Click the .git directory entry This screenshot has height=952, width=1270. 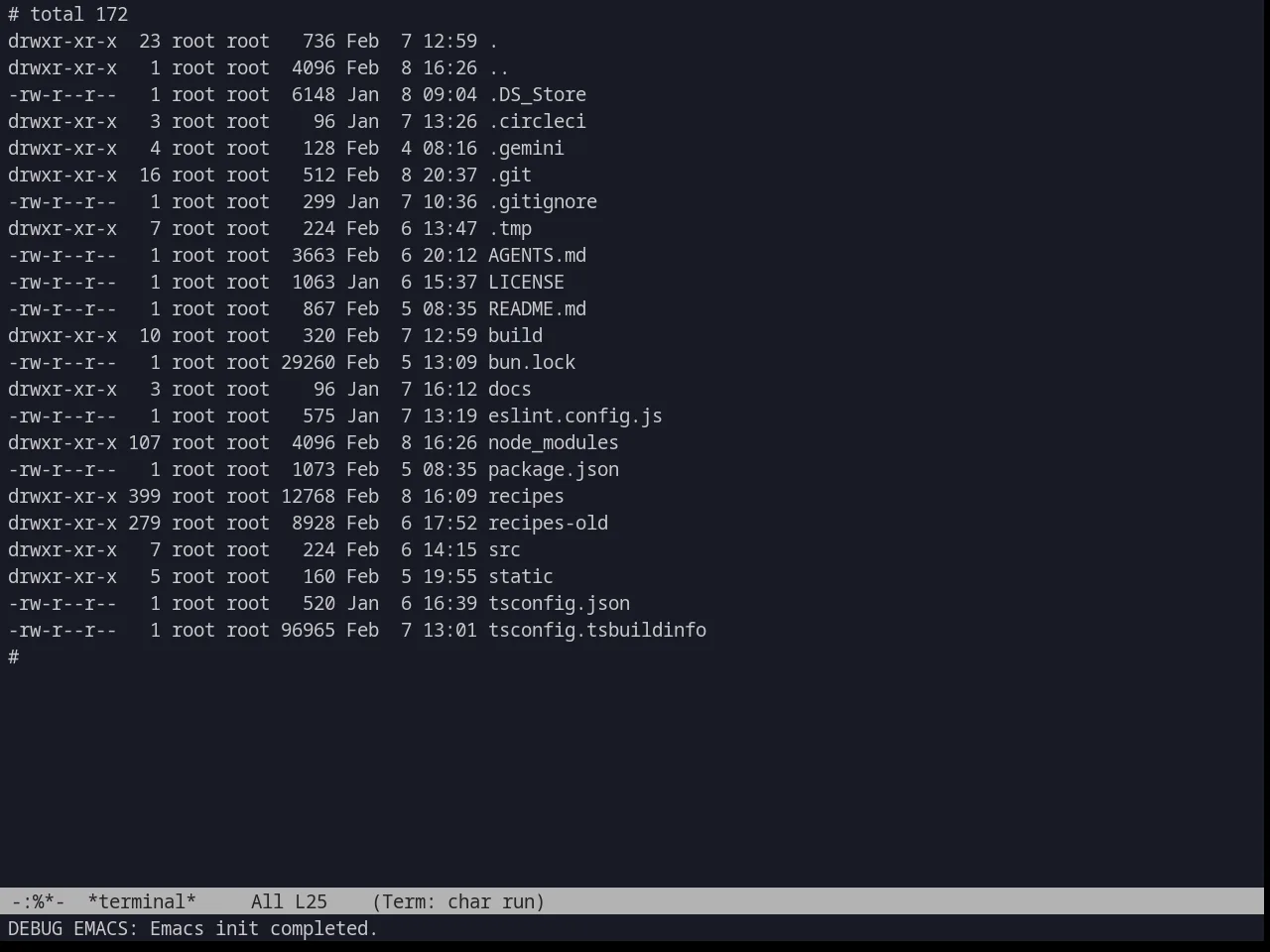[510, 175]
